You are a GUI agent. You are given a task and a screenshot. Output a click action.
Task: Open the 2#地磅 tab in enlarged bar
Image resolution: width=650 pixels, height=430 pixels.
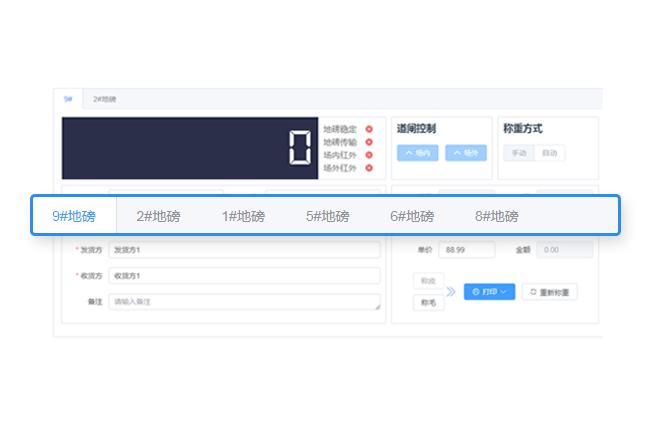158,216
